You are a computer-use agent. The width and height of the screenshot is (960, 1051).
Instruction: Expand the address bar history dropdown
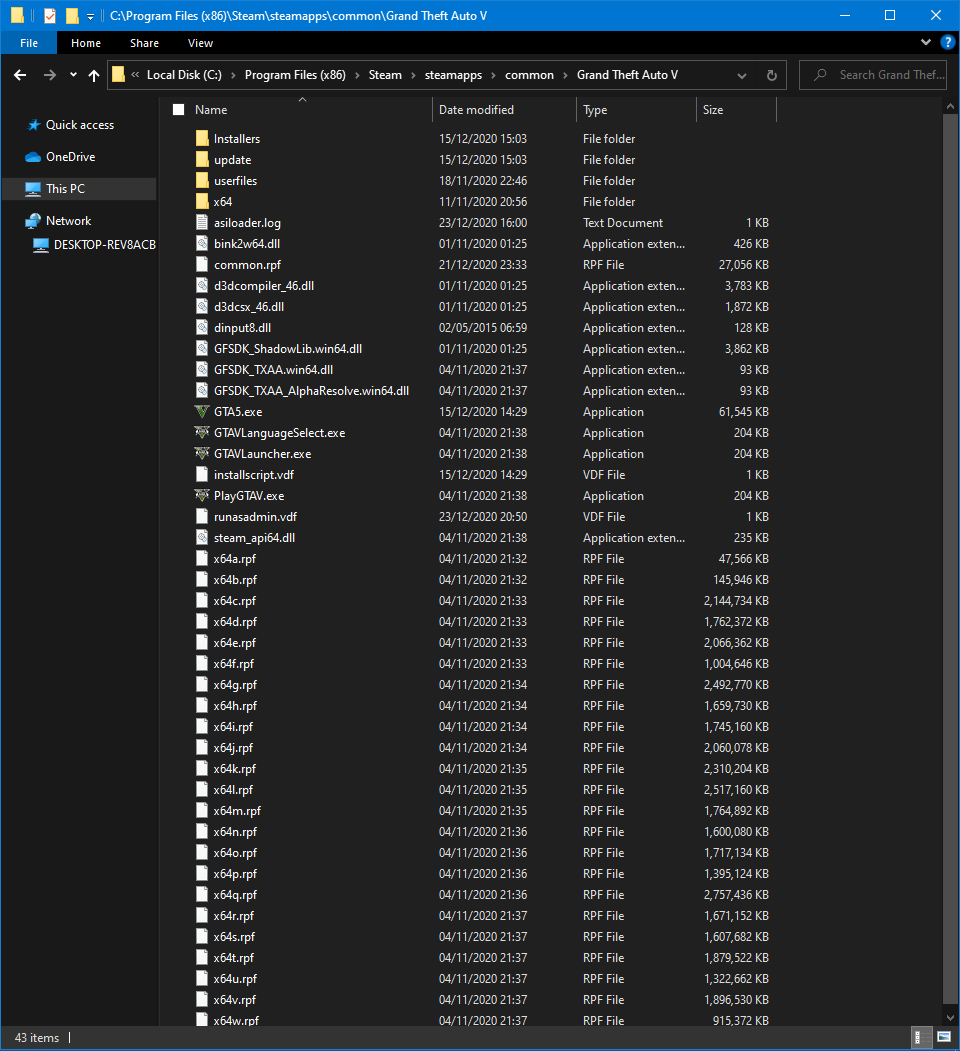(741, 75)
